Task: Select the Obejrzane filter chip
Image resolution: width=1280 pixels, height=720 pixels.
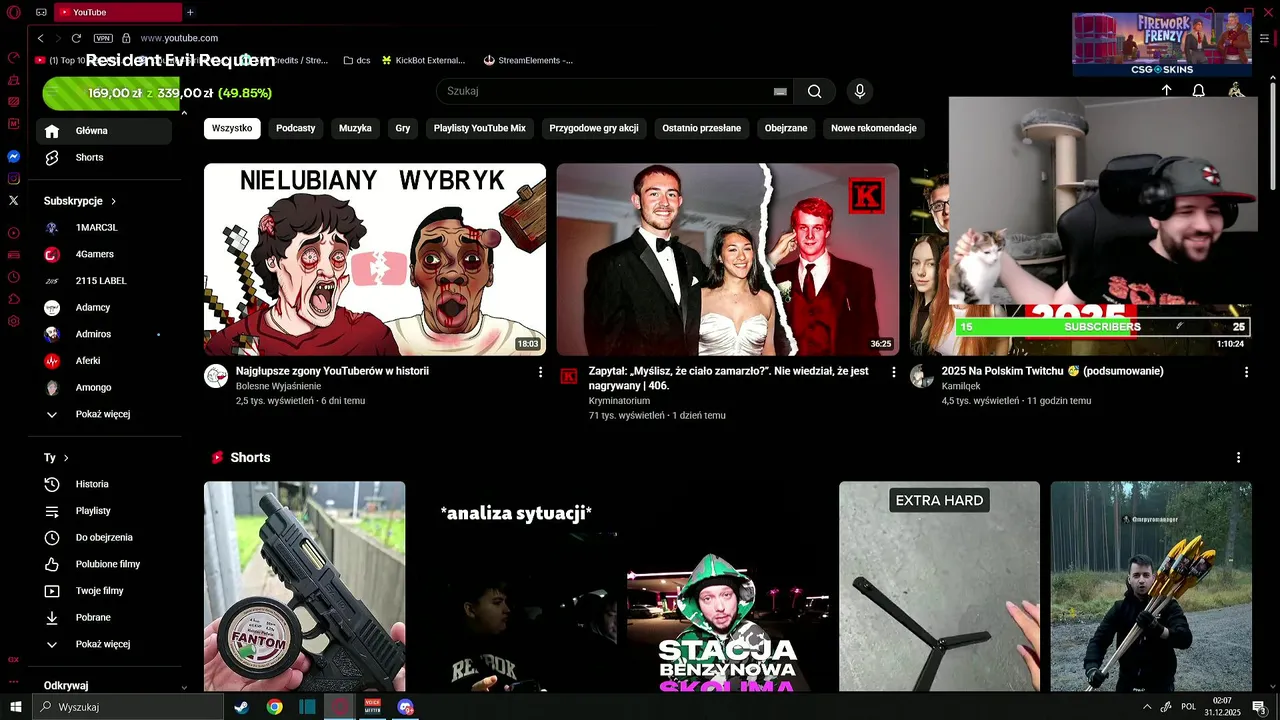Action: coord(786,128)
